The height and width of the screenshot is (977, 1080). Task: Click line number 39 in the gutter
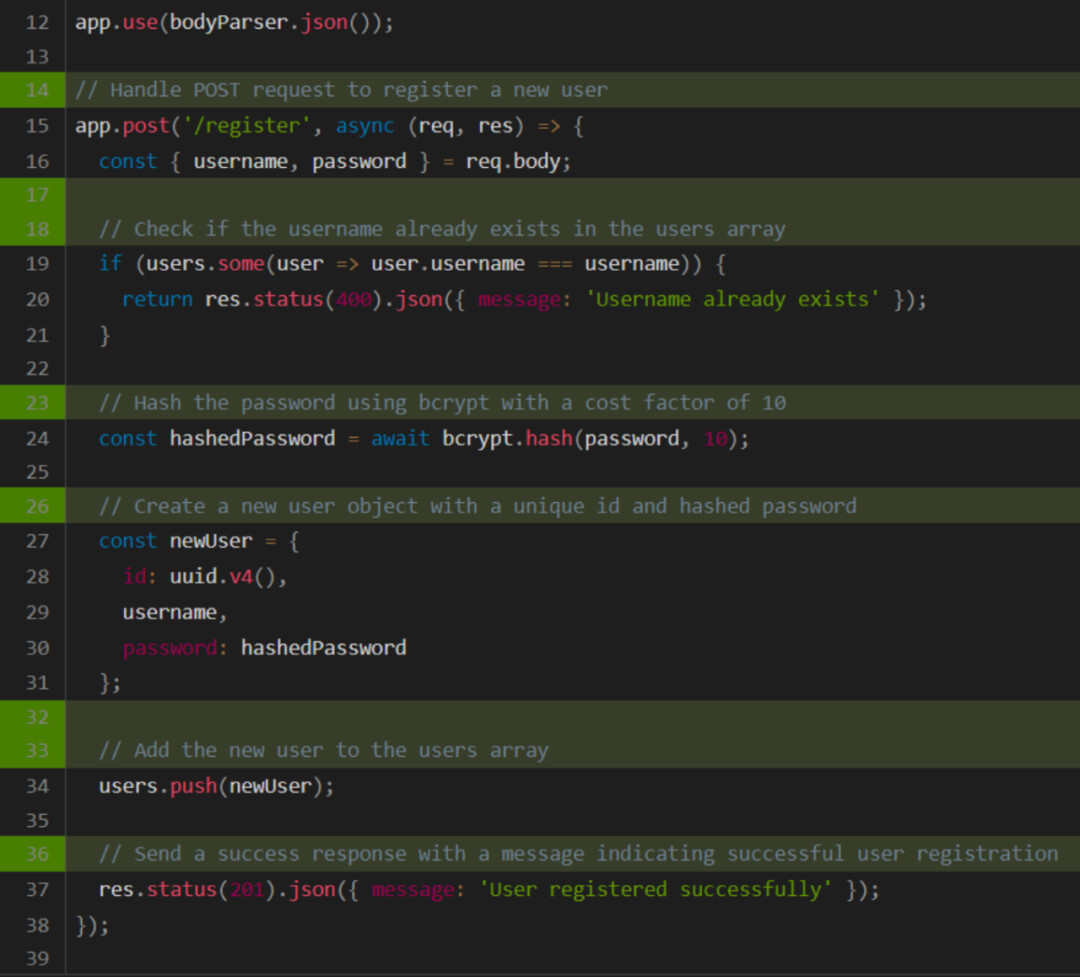[37, 958]
